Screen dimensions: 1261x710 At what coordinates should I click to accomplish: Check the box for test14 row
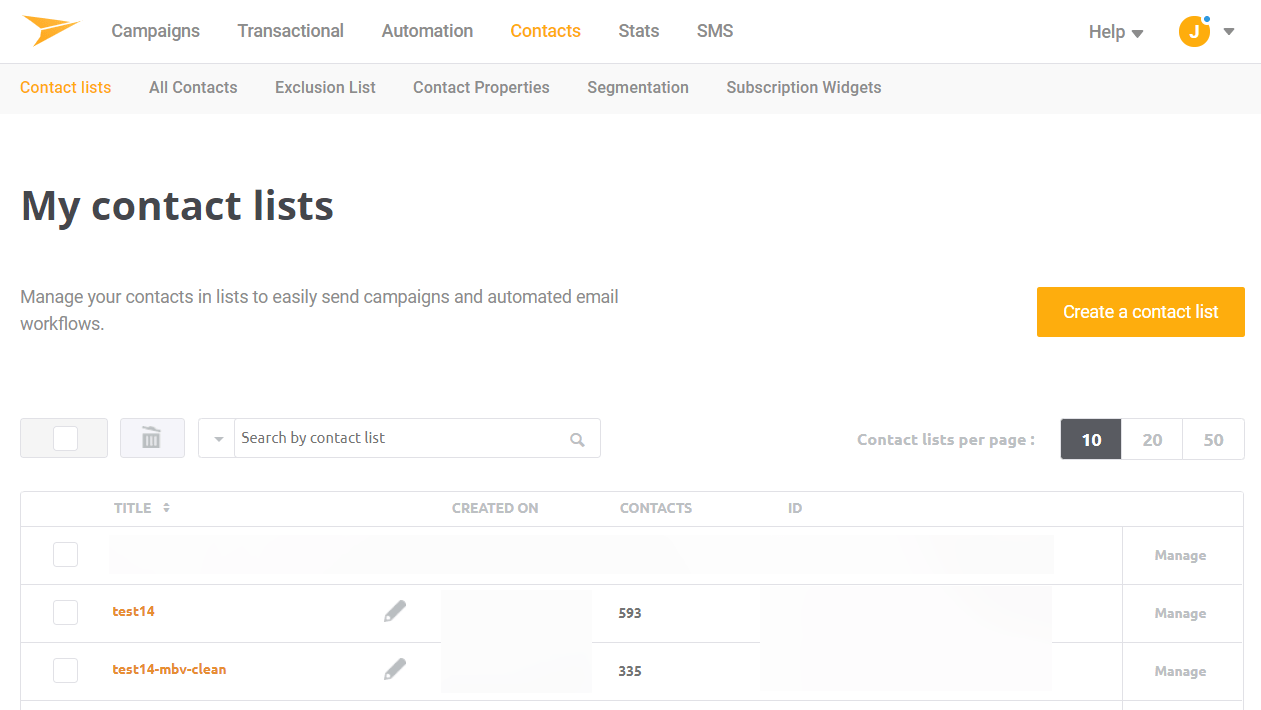[x=65, y=612]
